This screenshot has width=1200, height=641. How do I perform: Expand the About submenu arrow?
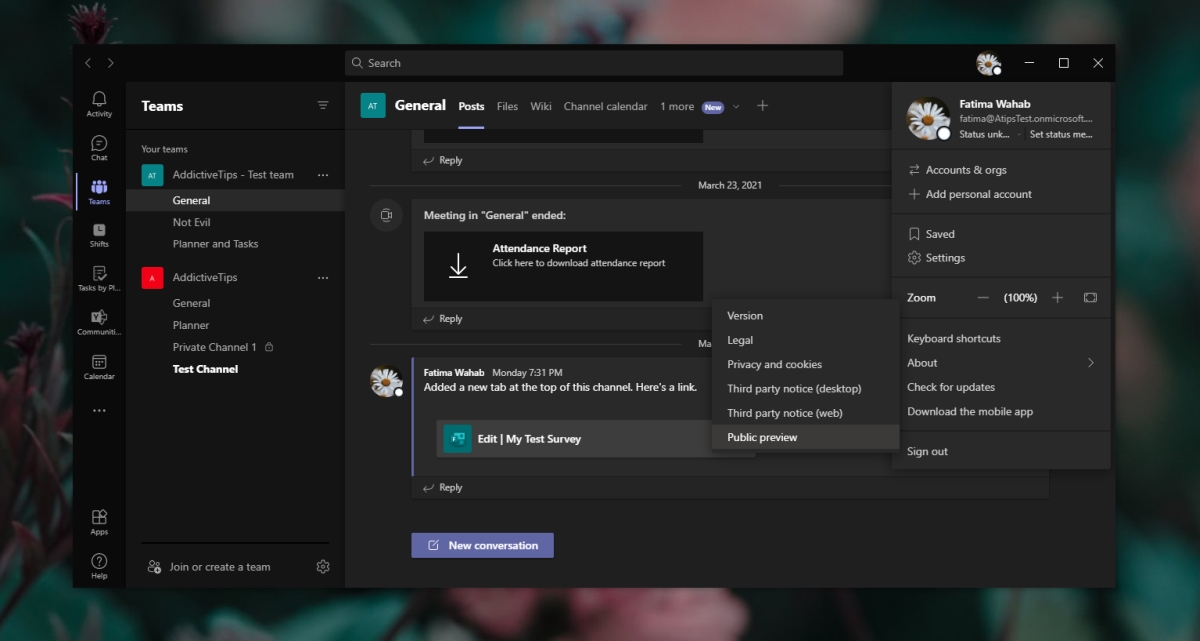[x=1091, y=363]
